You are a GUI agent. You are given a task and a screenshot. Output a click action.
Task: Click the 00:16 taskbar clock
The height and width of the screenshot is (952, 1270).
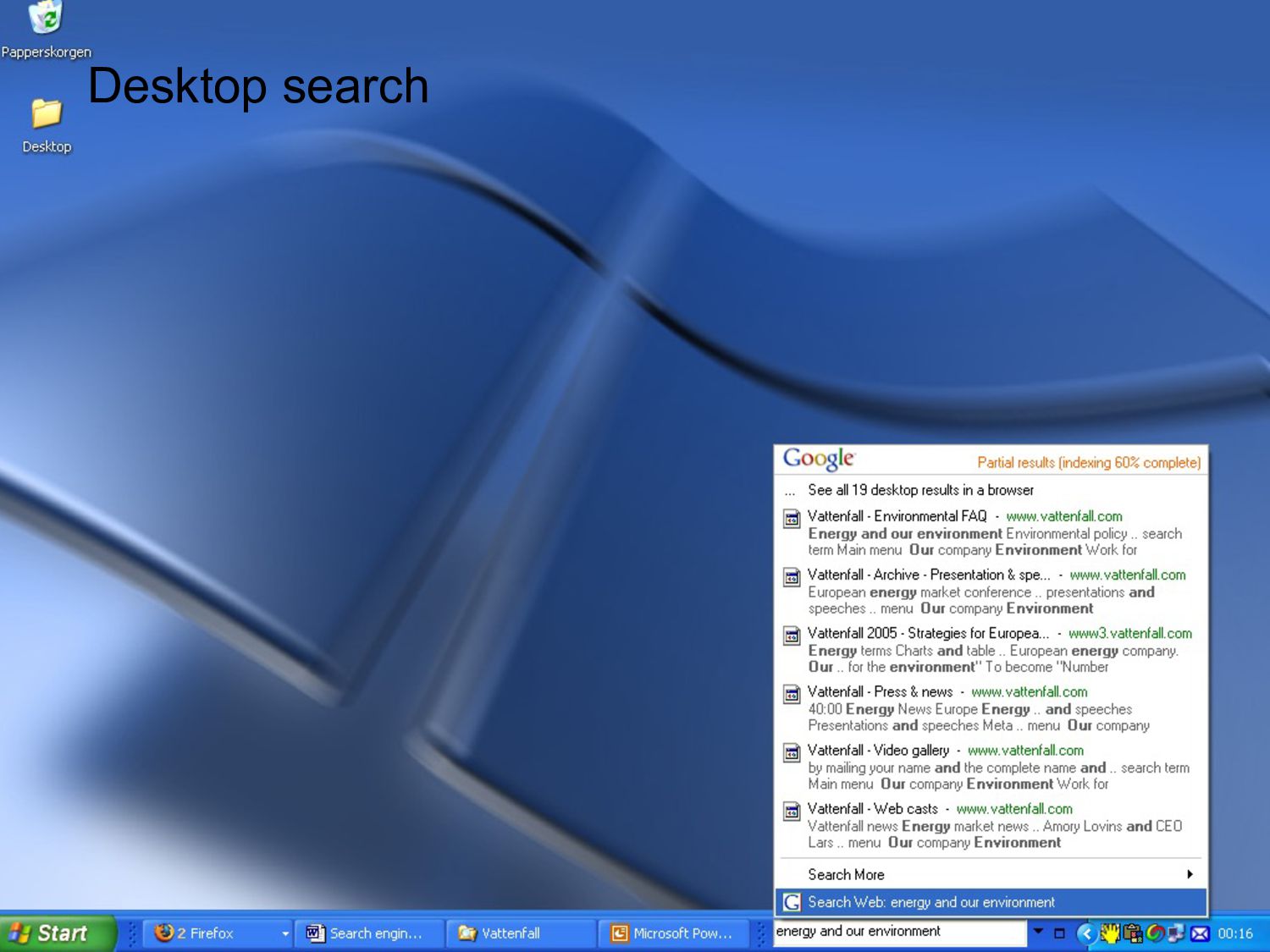click(1234, 933)
